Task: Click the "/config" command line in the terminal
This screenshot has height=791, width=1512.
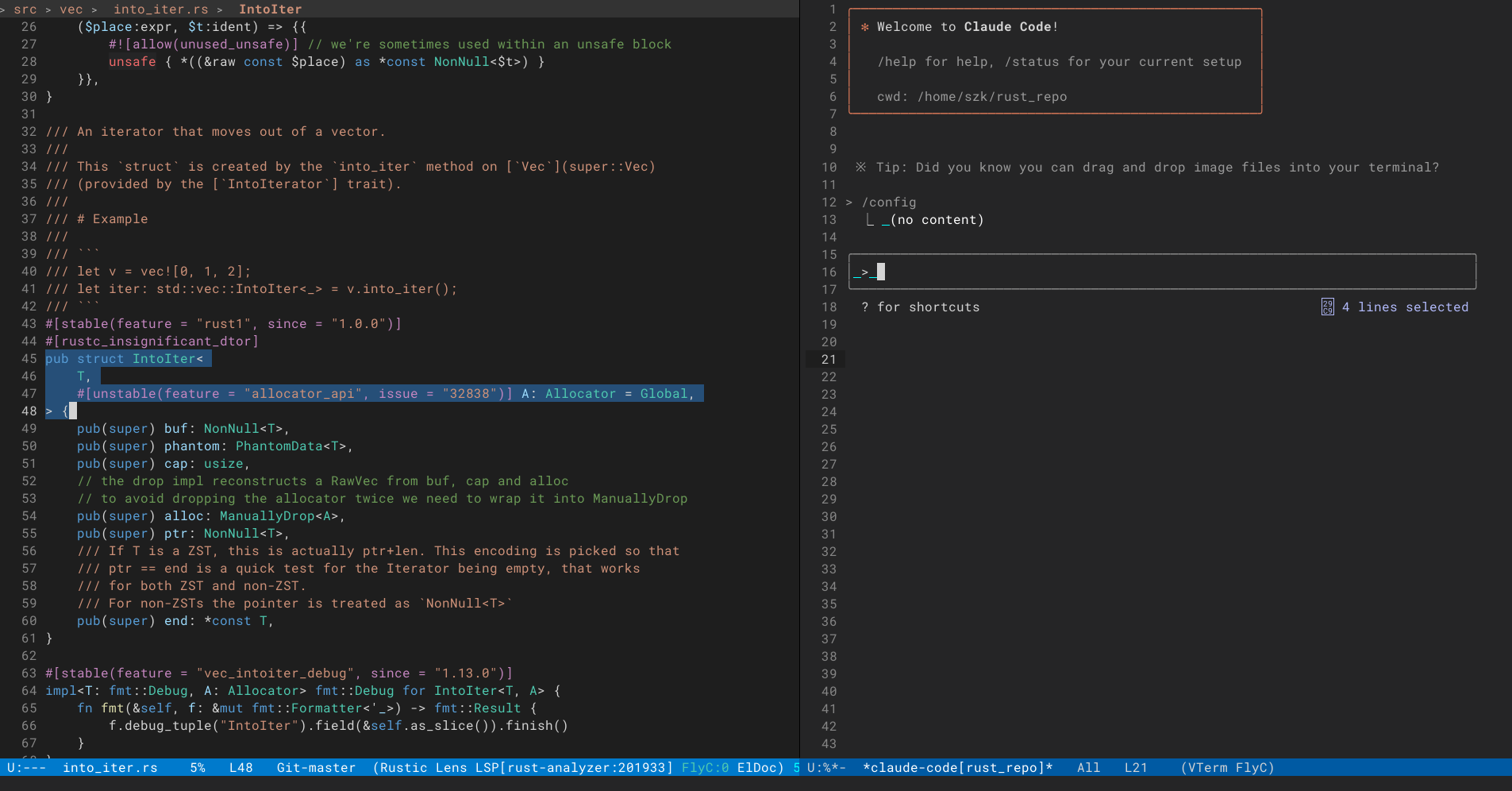Action: pyautogui.click(x=889, y=203)
